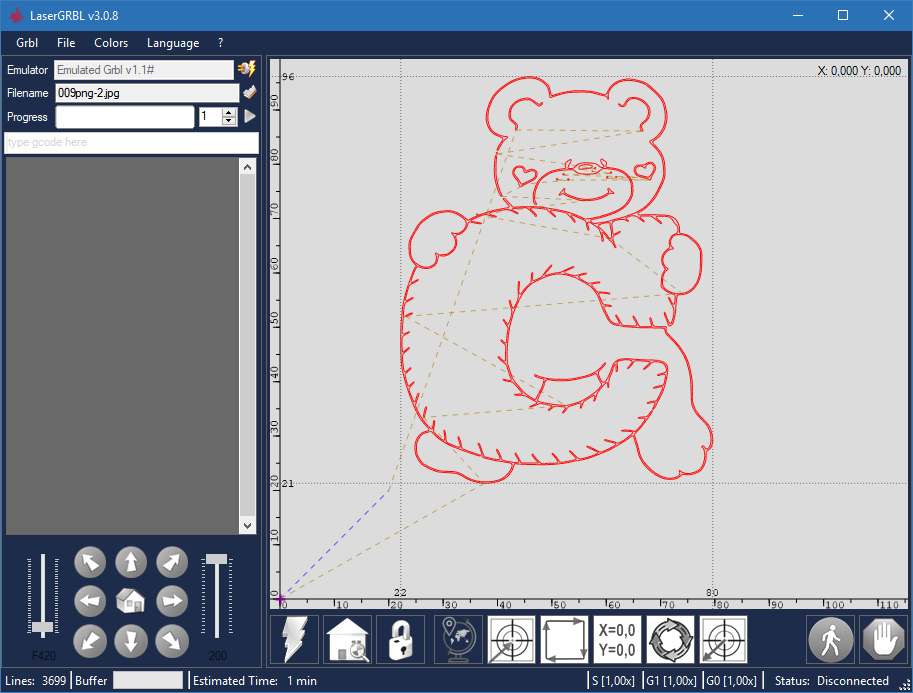Click the gcode list scroll down arrow

pos(247,526)
